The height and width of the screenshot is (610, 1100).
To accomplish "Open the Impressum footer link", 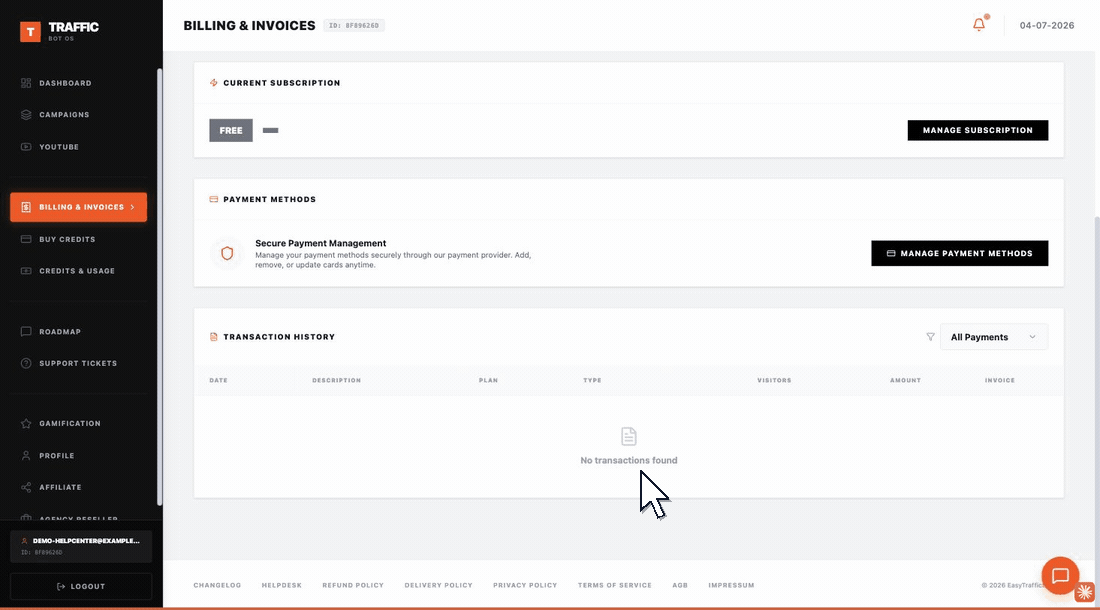I will pos(731,585).
